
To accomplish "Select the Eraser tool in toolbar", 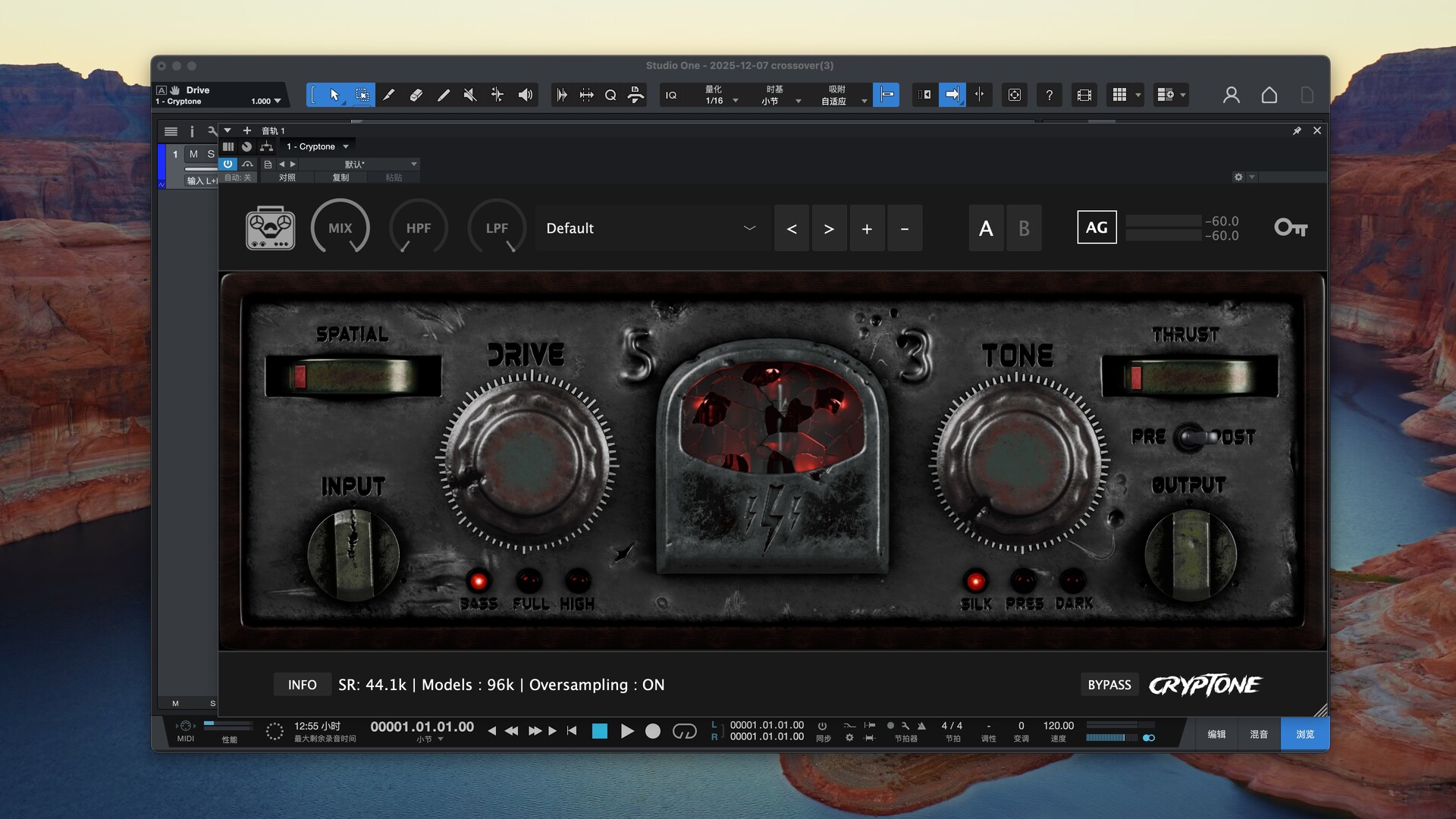I will pos(416,95).
